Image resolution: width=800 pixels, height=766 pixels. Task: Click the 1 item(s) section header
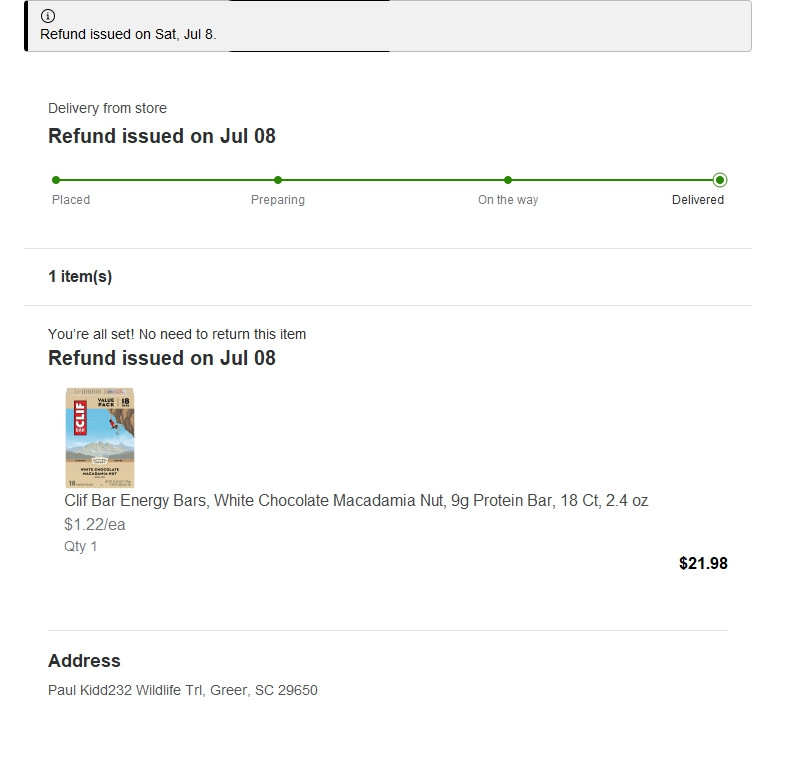point(80,276)
